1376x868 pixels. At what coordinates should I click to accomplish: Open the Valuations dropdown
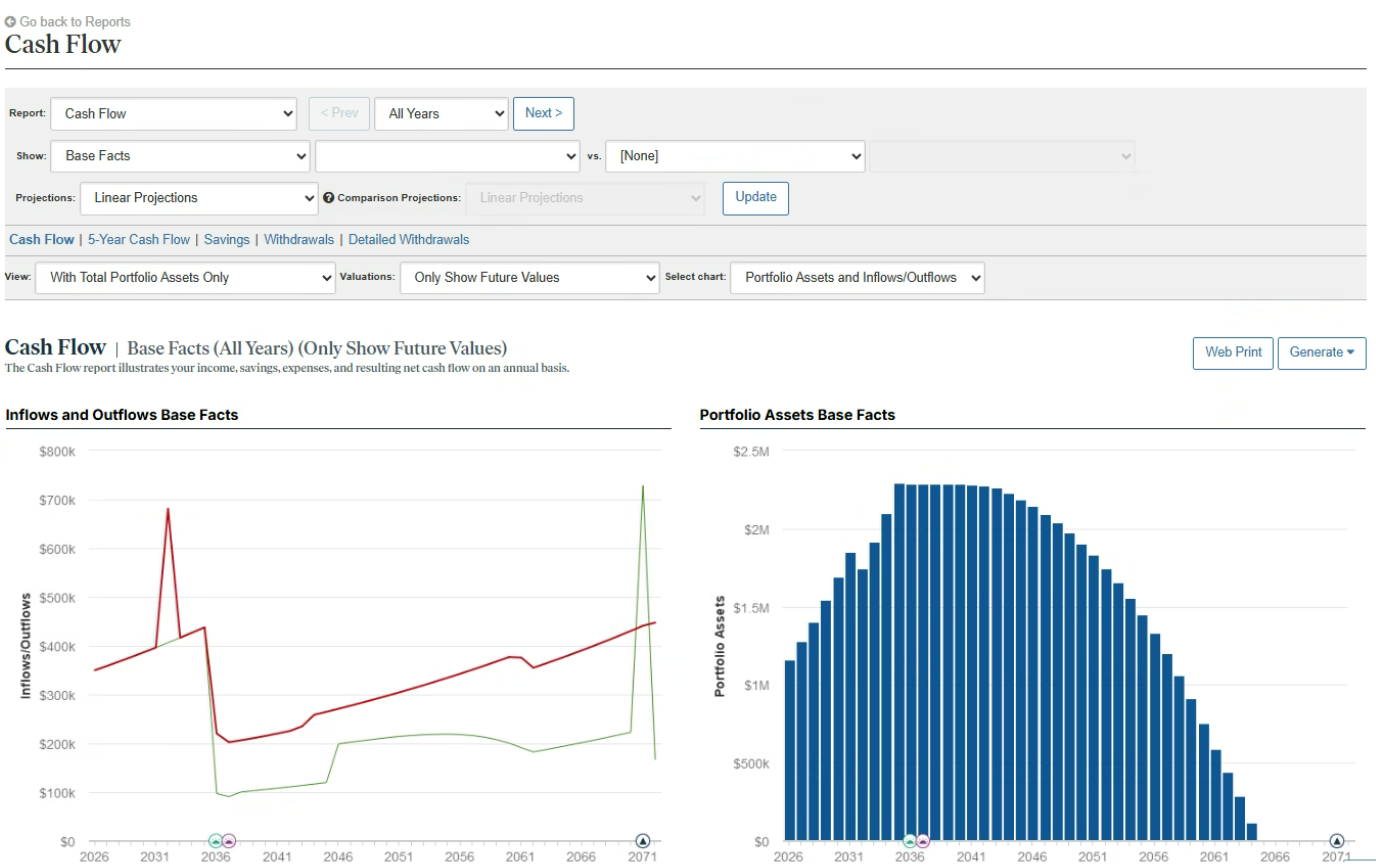[530, 278]
